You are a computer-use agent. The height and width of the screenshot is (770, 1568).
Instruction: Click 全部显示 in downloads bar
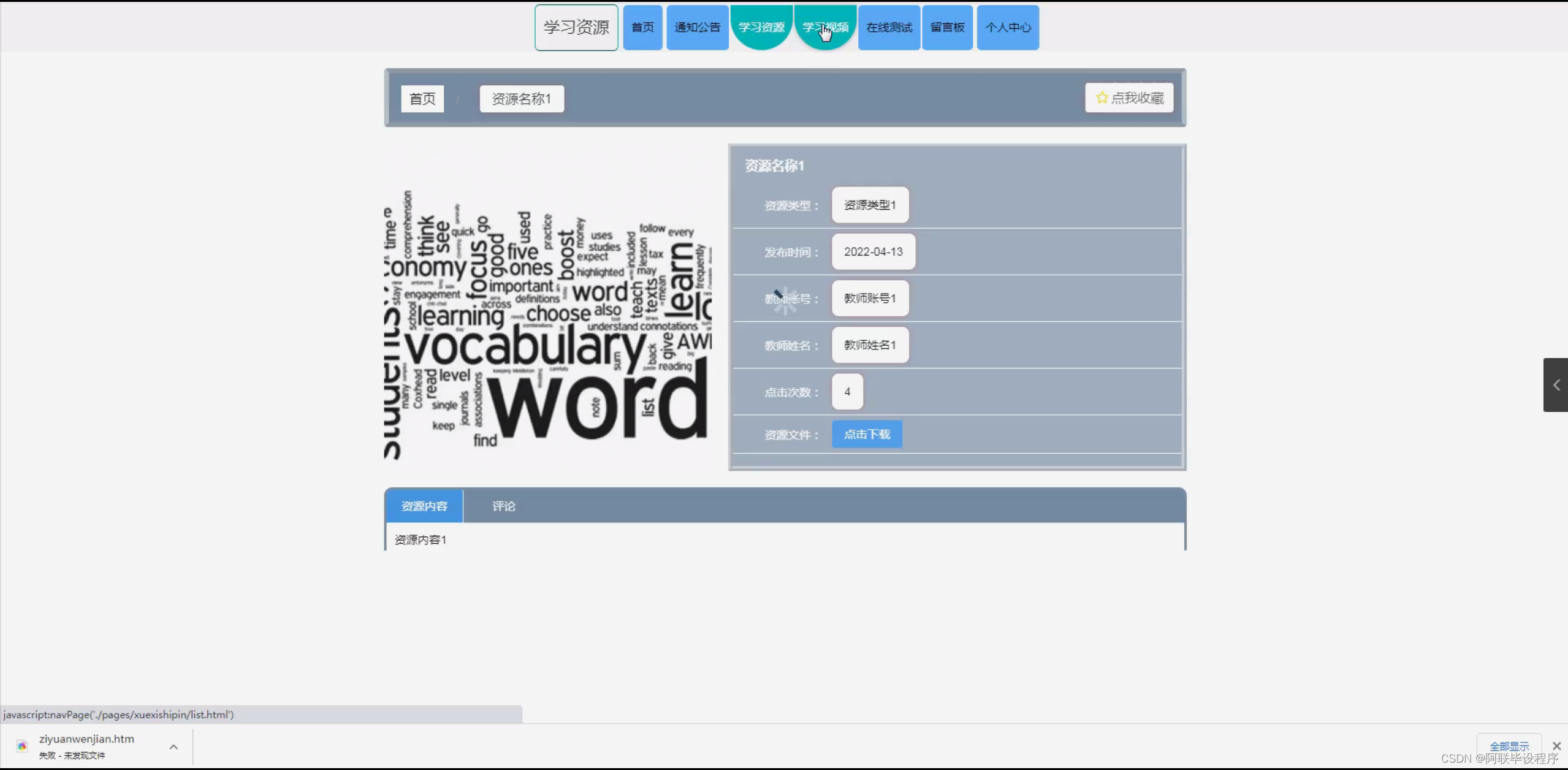[x=1509, y=746]
